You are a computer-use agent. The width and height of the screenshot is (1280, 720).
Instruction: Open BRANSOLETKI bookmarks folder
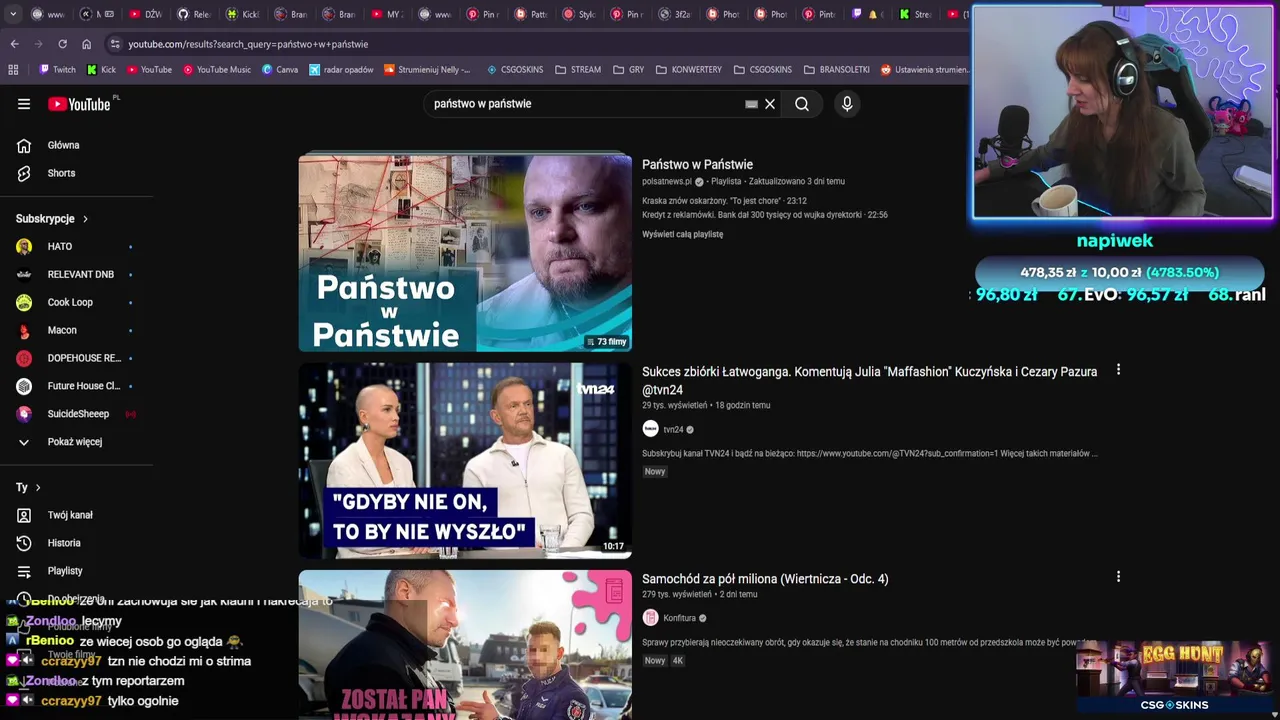point(836,70)
